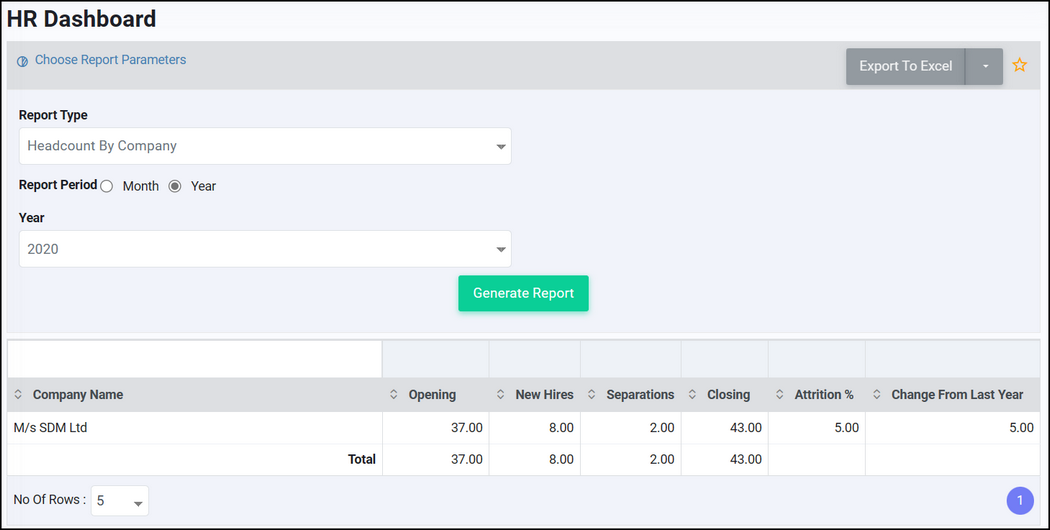Sort by Company Name column arrows
The width and height of the screenshot is (1050, 530).
[18, 395]
